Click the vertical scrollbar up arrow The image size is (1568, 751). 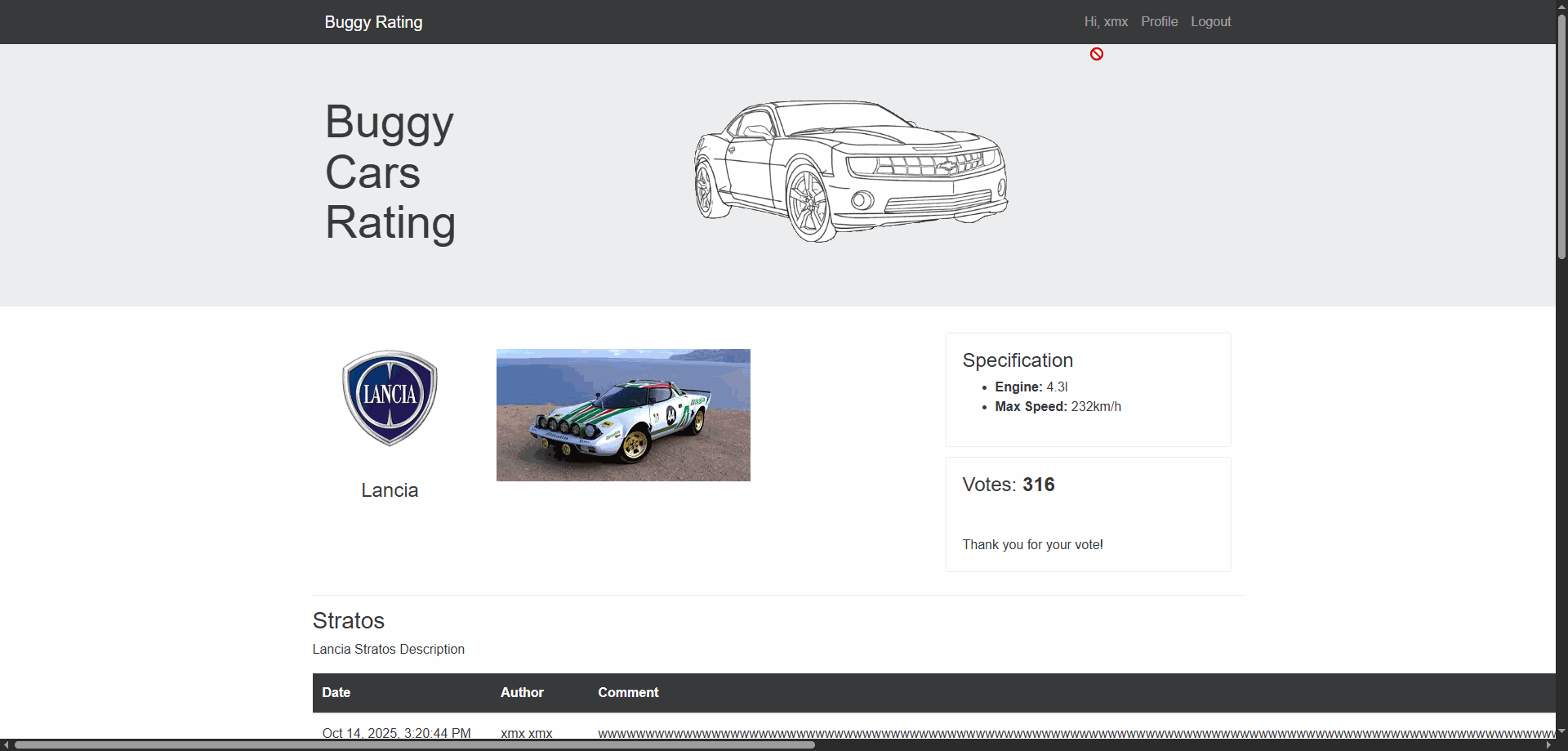(1561, 7)
